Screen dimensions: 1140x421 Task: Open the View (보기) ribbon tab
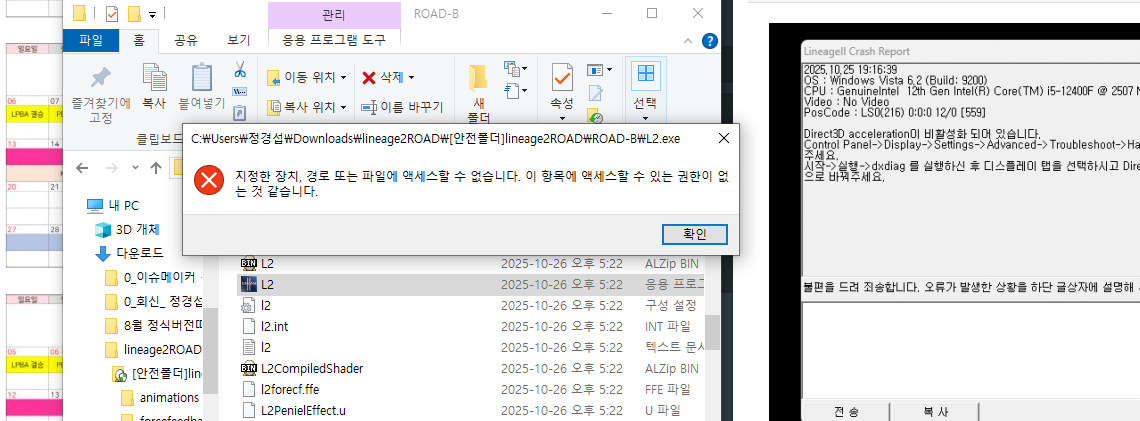point(238,41)
